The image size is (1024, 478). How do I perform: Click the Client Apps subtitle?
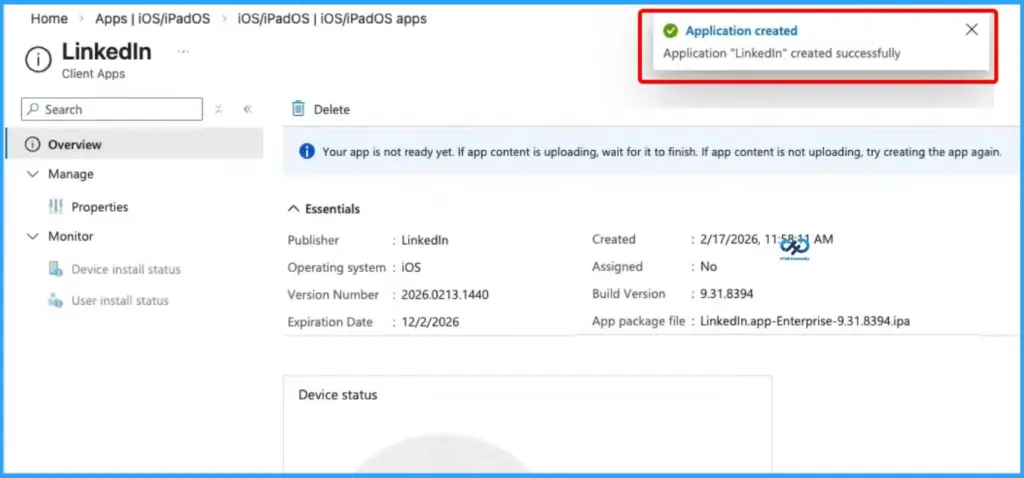point(93,74)
